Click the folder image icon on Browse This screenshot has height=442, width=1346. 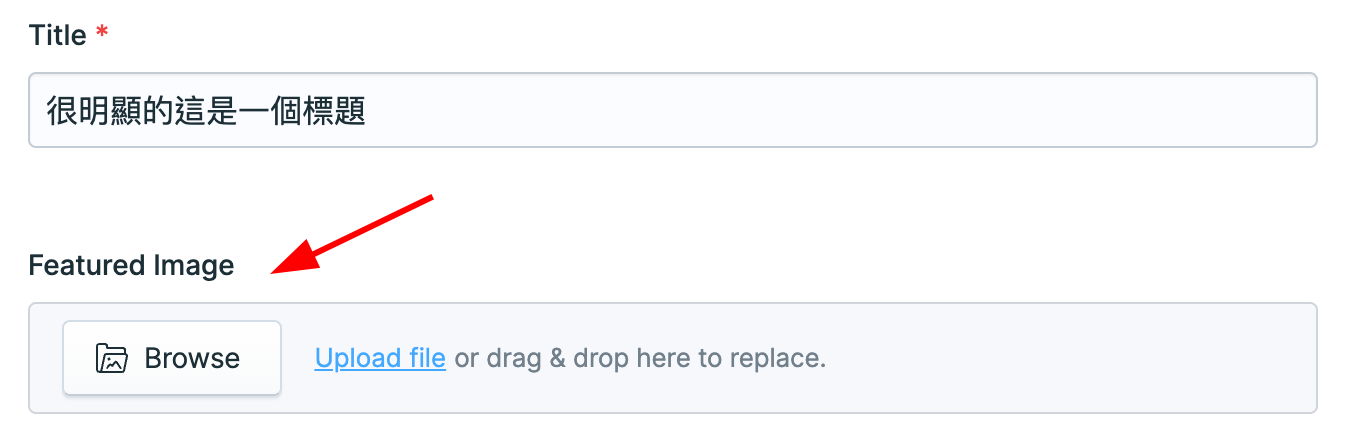(x=111, y=358)
